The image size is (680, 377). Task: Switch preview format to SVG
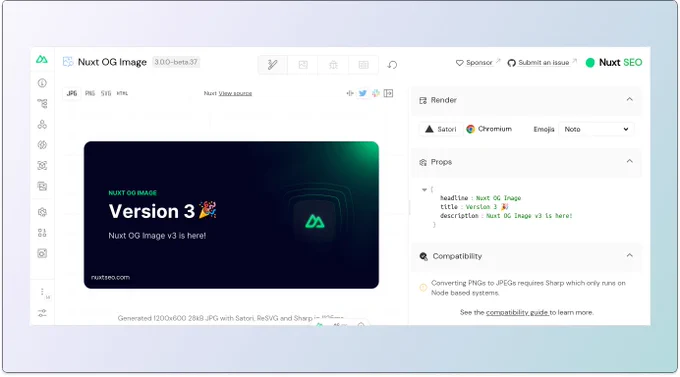click(x=106, y=93)
